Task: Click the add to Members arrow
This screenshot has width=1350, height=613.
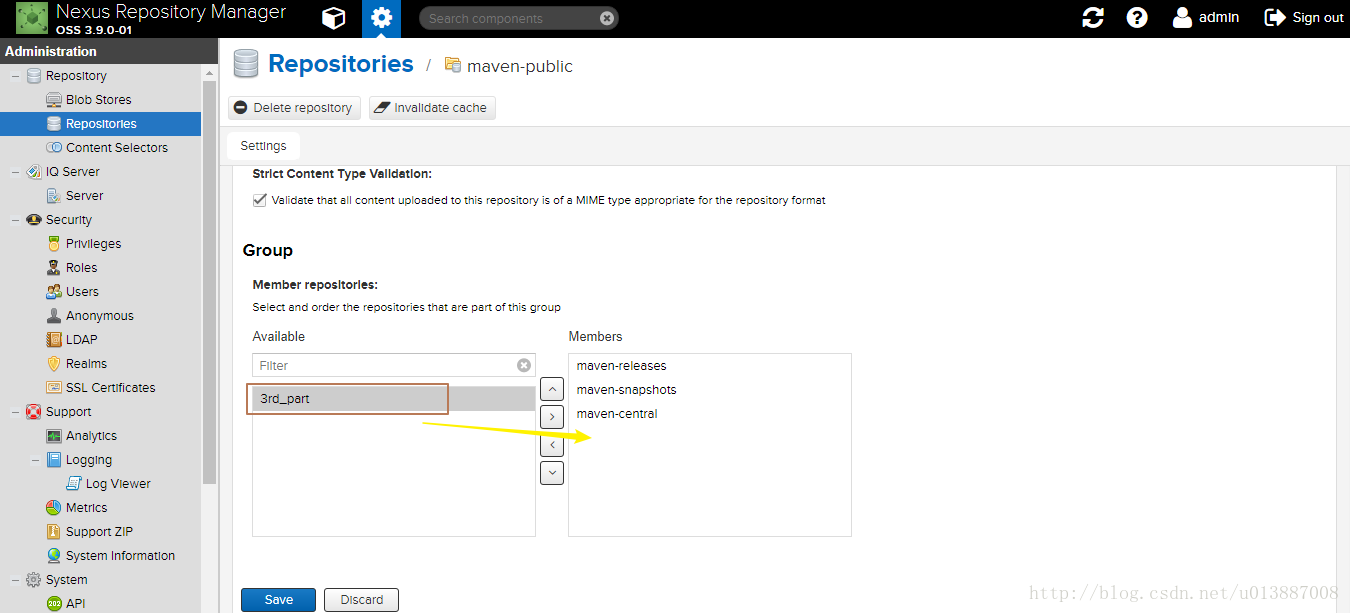Action: (x=552, y=416)
